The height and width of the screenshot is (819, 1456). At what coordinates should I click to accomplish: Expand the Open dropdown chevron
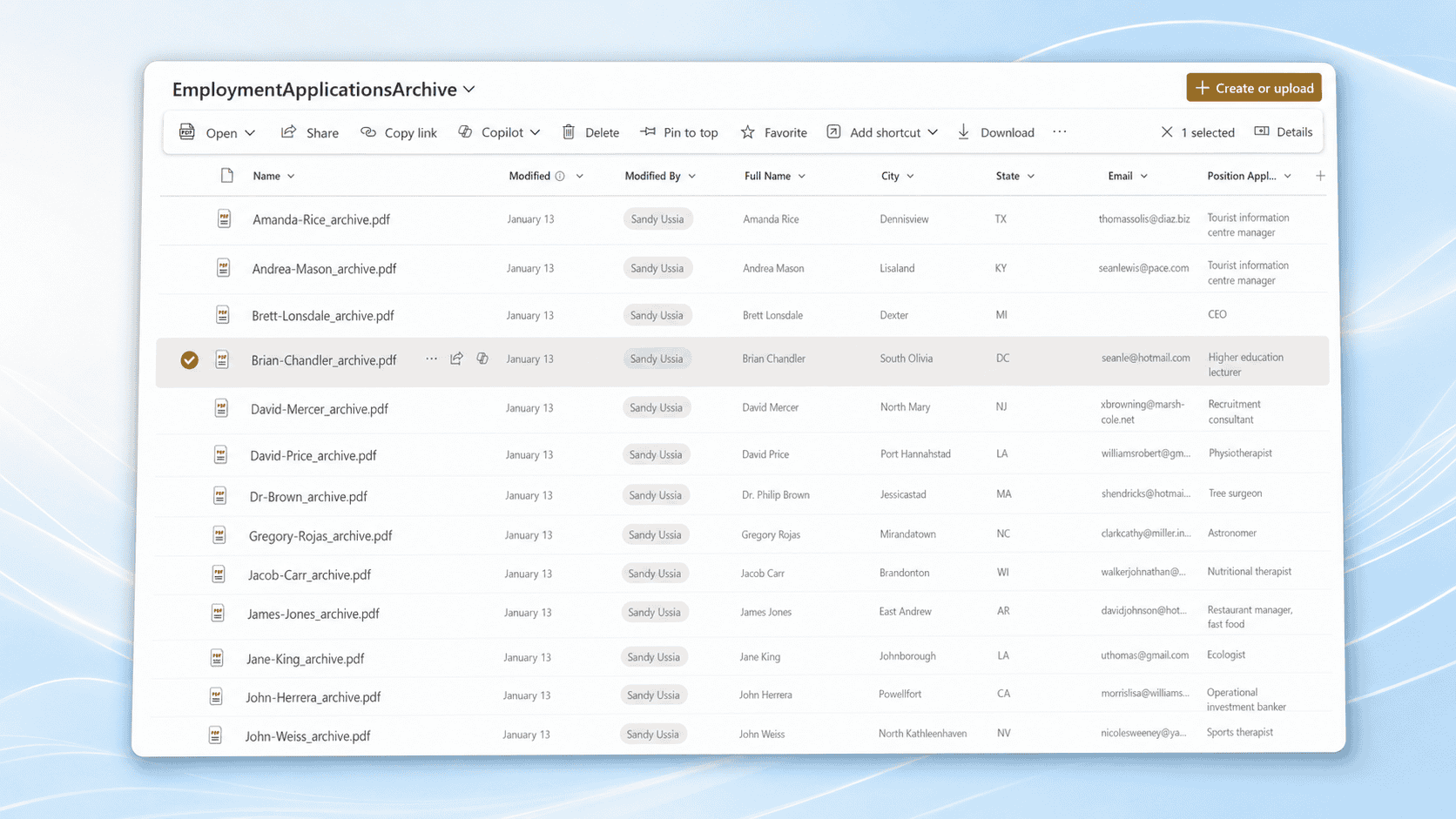[x=250, y=133]
